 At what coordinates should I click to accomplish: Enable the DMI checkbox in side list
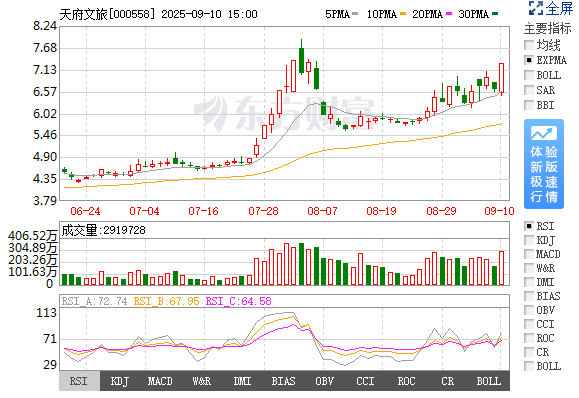tap(529, 282)
